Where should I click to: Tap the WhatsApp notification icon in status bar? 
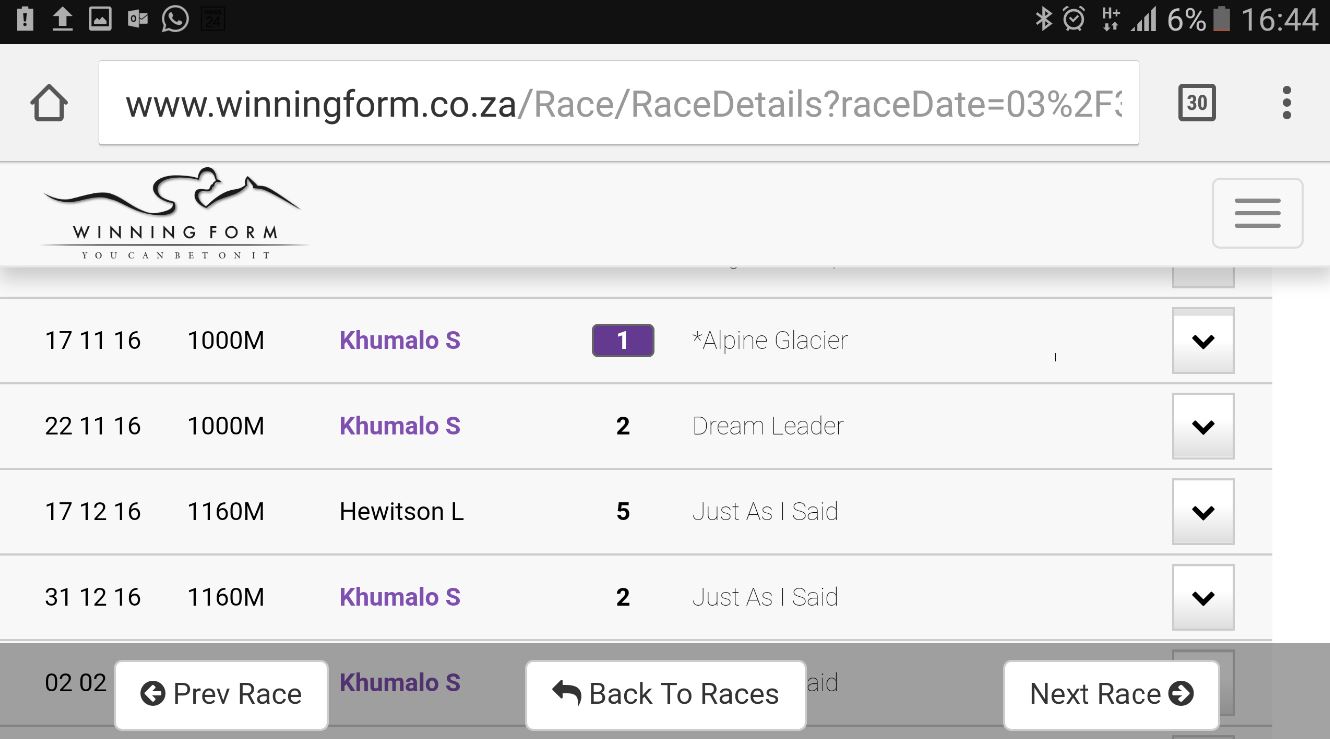pyautogui.click(x=175, y=18)
